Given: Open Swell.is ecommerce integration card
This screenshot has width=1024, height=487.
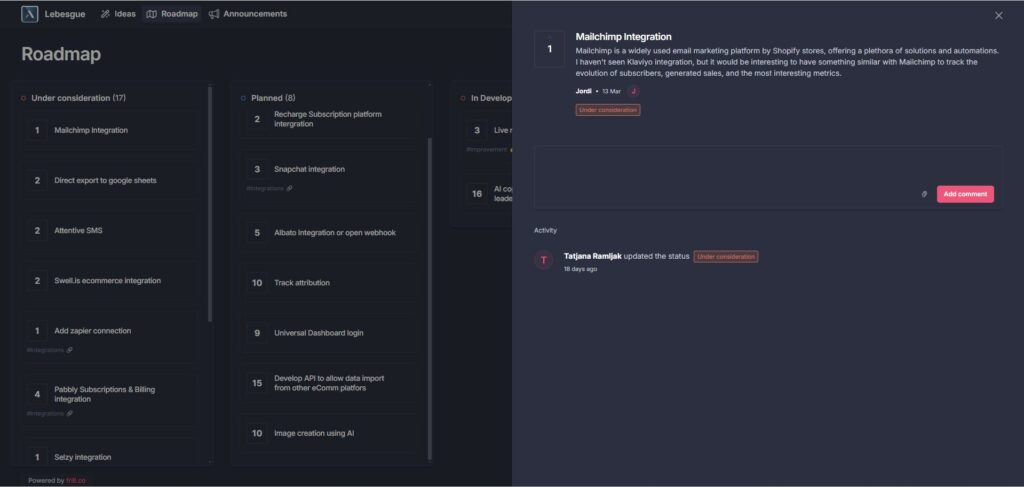Looking at the screenshot, I should [x=111, y=281].
